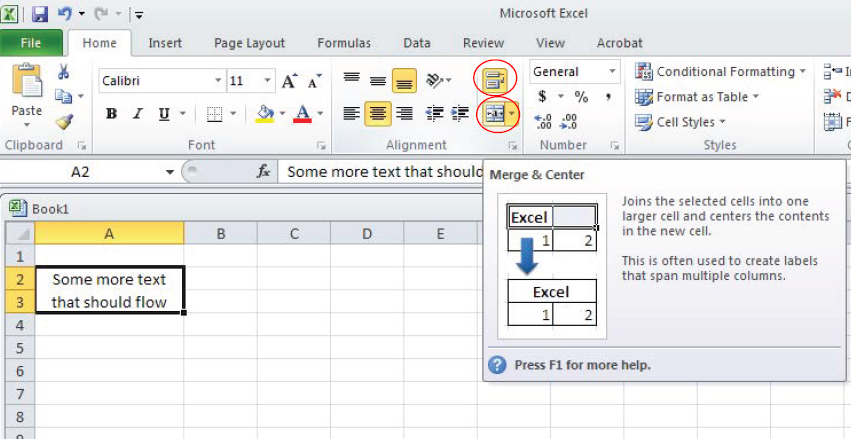Click the Decrease Decimal icon

pos(568,121)
